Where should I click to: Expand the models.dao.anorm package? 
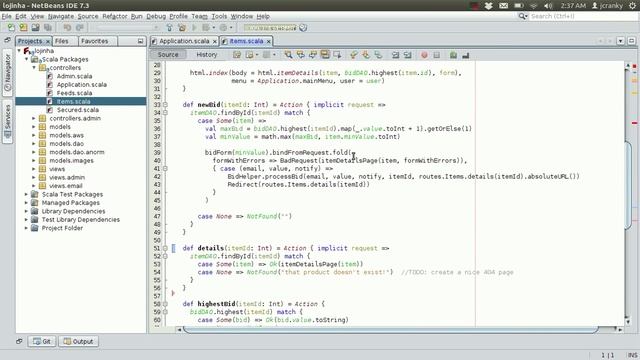(34, 152)
